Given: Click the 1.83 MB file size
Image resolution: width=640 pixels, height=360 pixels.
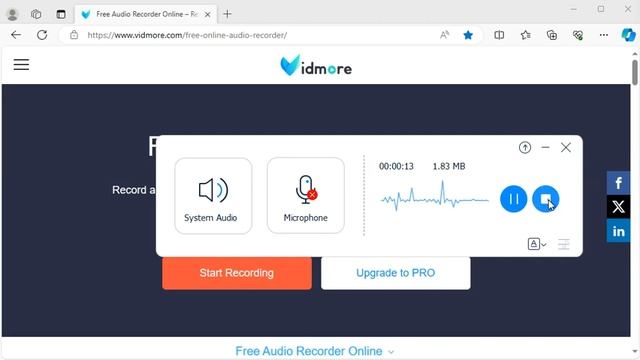Looking at the screenshot, I should pyautogui.click(x=449, y=167).
